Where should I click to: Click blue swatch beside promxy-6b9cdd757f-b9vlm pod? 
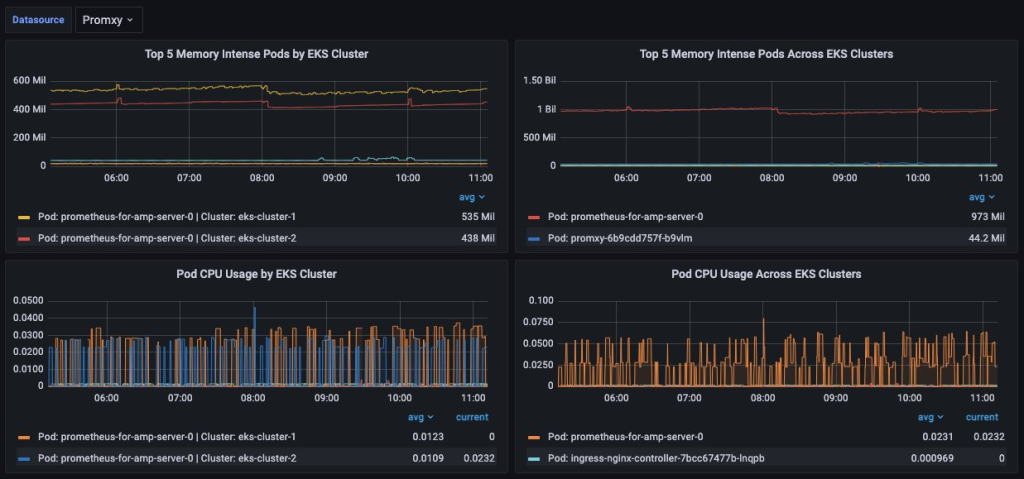pyautogui.click(x=533, y=238)
